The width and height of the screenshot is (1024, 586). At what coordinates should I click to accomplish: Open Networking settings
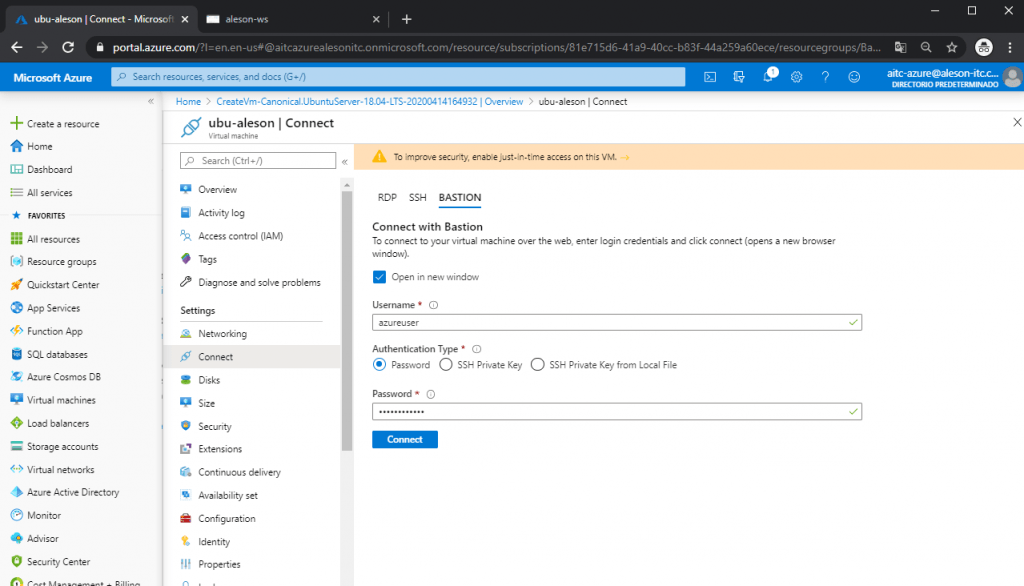coord(222,333)
